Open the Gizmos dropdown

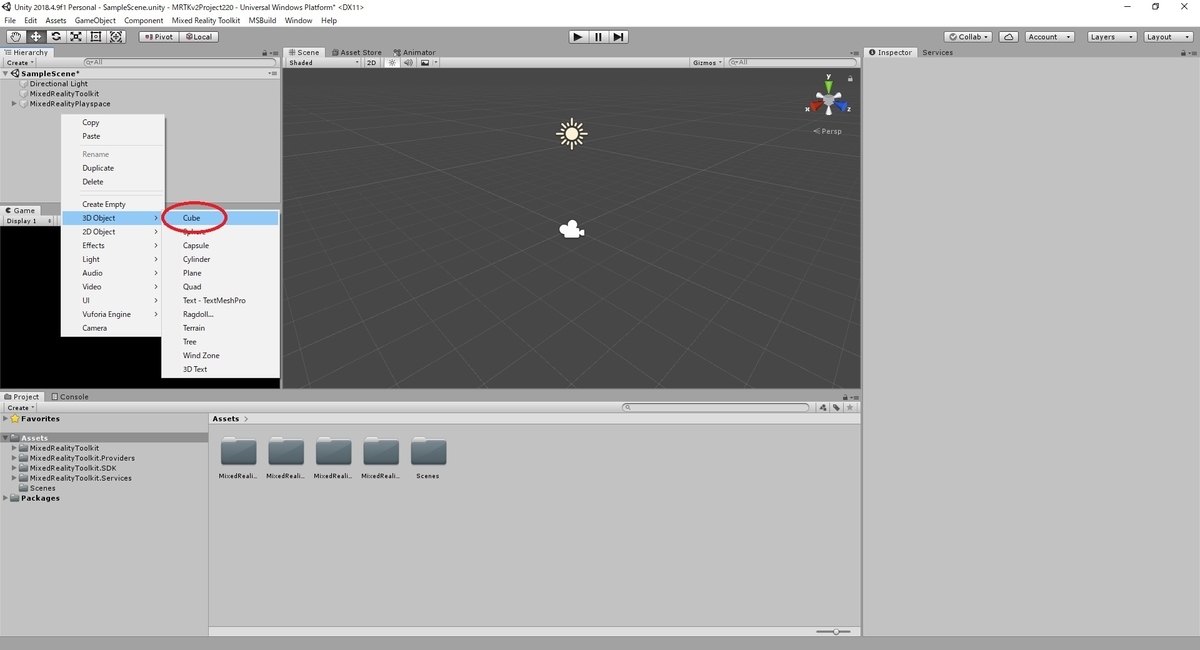point(707,63)
